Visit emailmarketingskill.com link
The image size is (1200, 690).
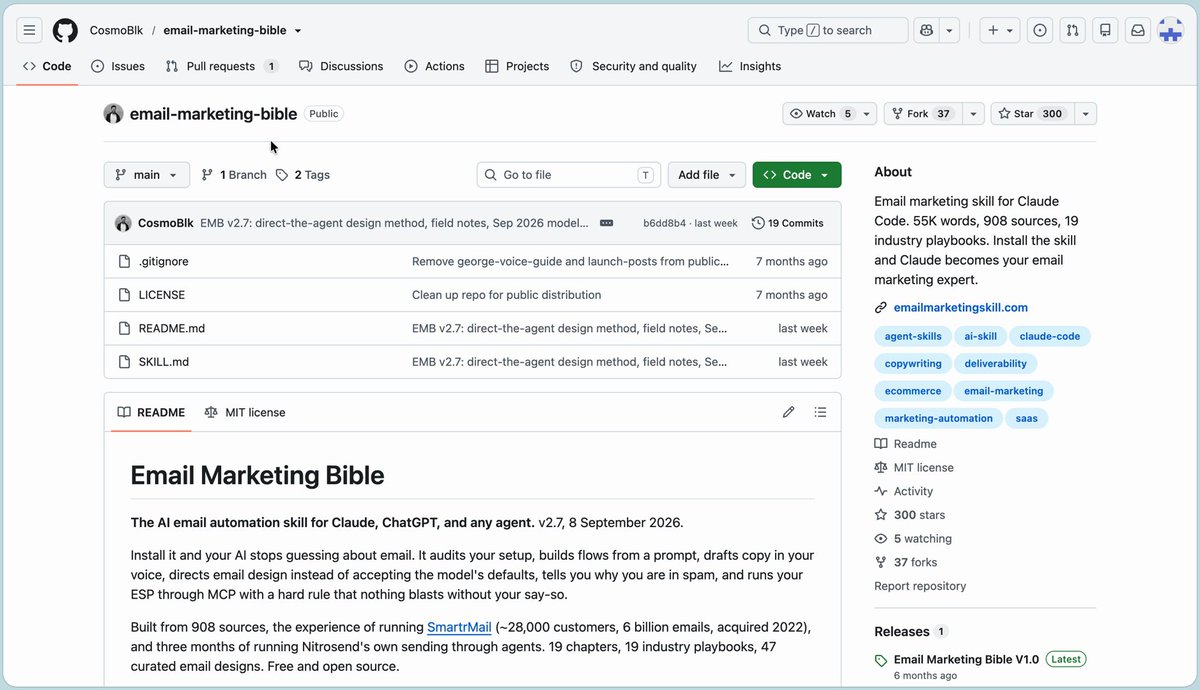(960, 308)
